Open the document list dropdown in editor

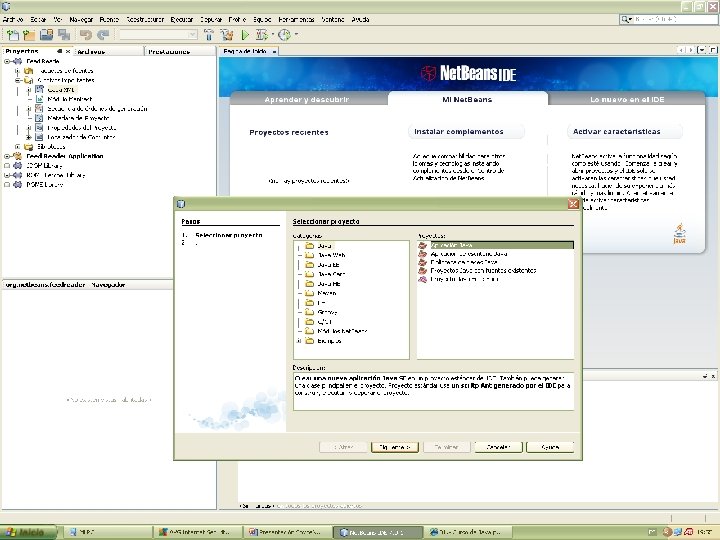pos(702,50)
